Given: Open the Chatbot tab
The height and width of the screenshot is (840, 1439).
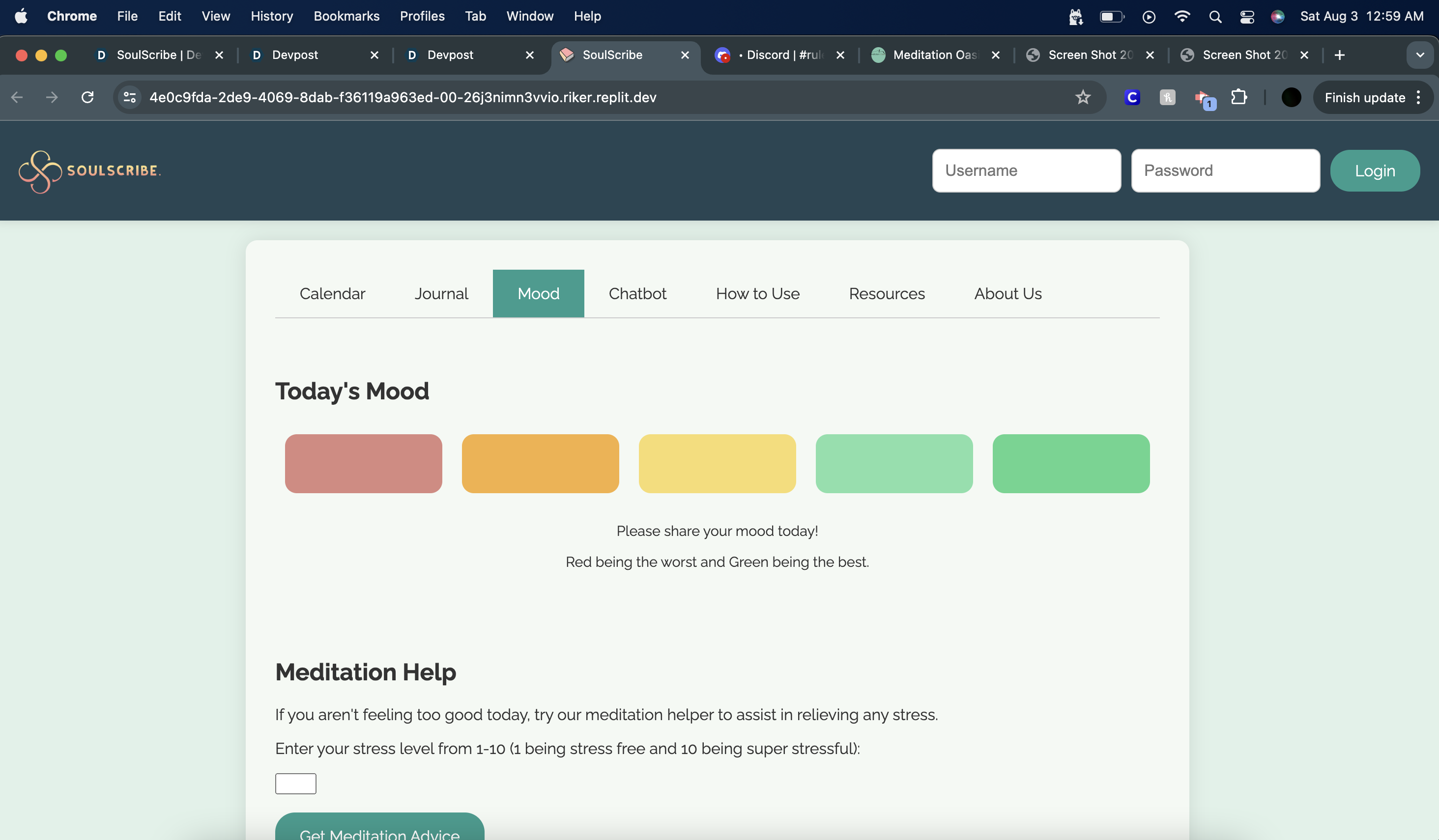Looking at the screenshot, I should [x=637, y=293].
